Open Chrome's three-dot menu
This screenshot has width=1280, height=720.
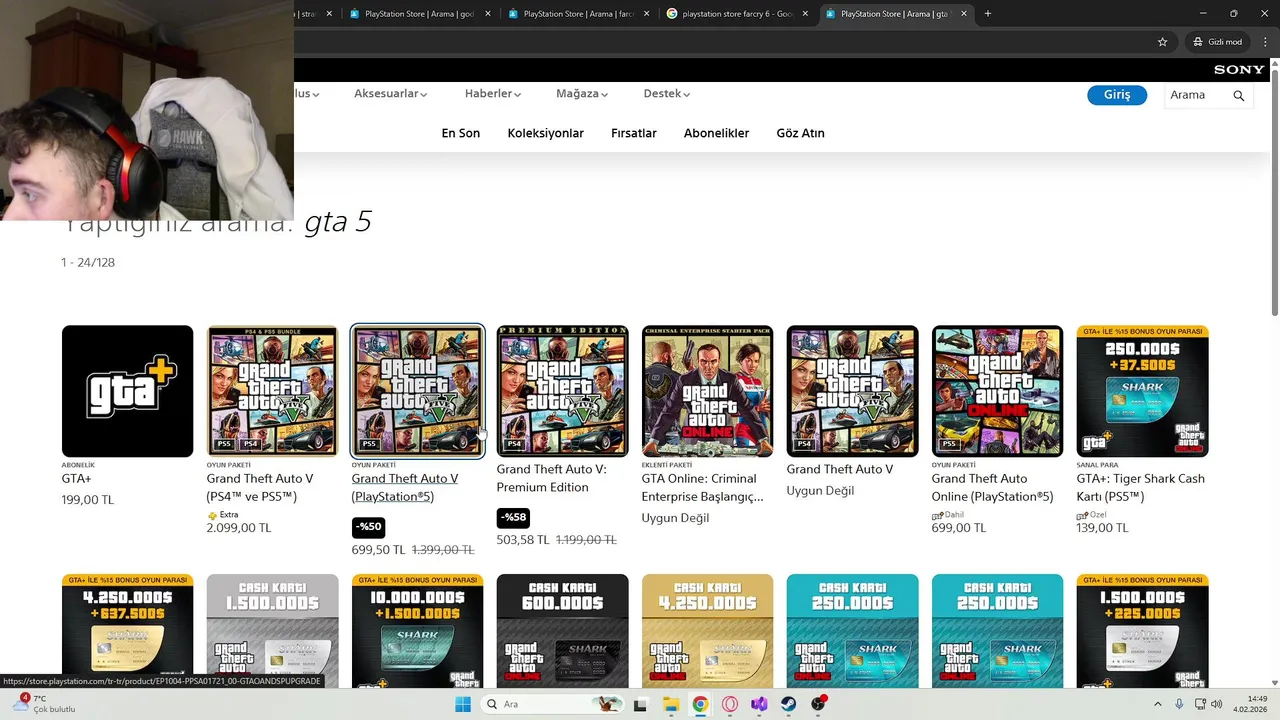point(1264,42)
